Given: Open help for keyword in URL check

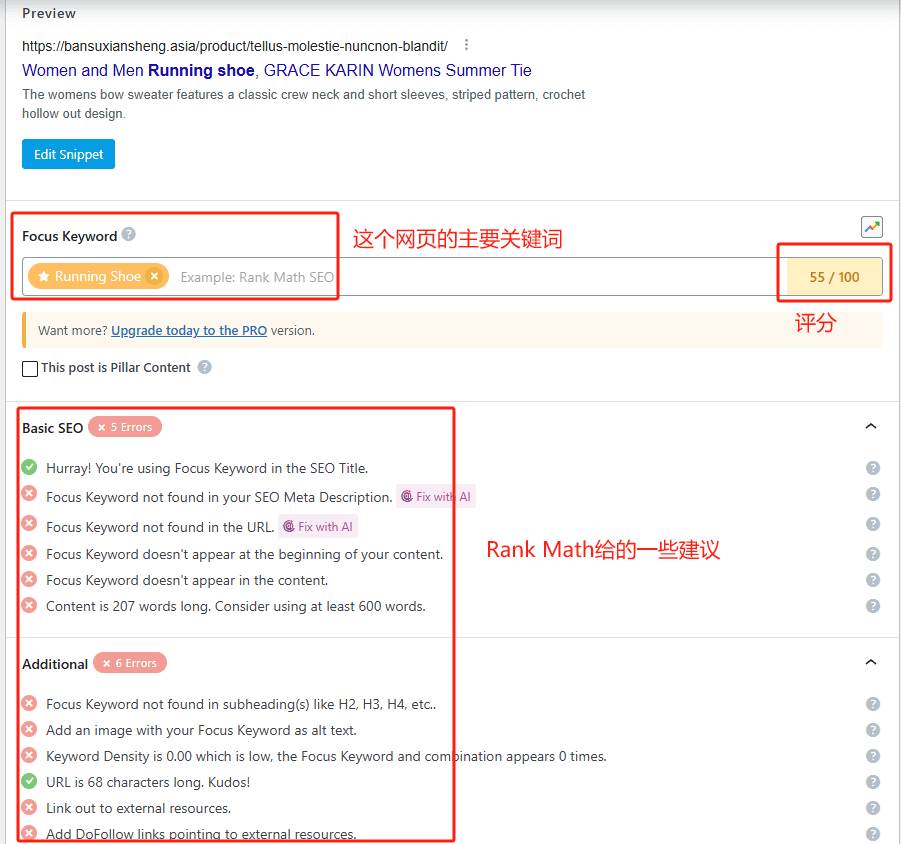Looking at the screenshot, I should click(873, 524).
